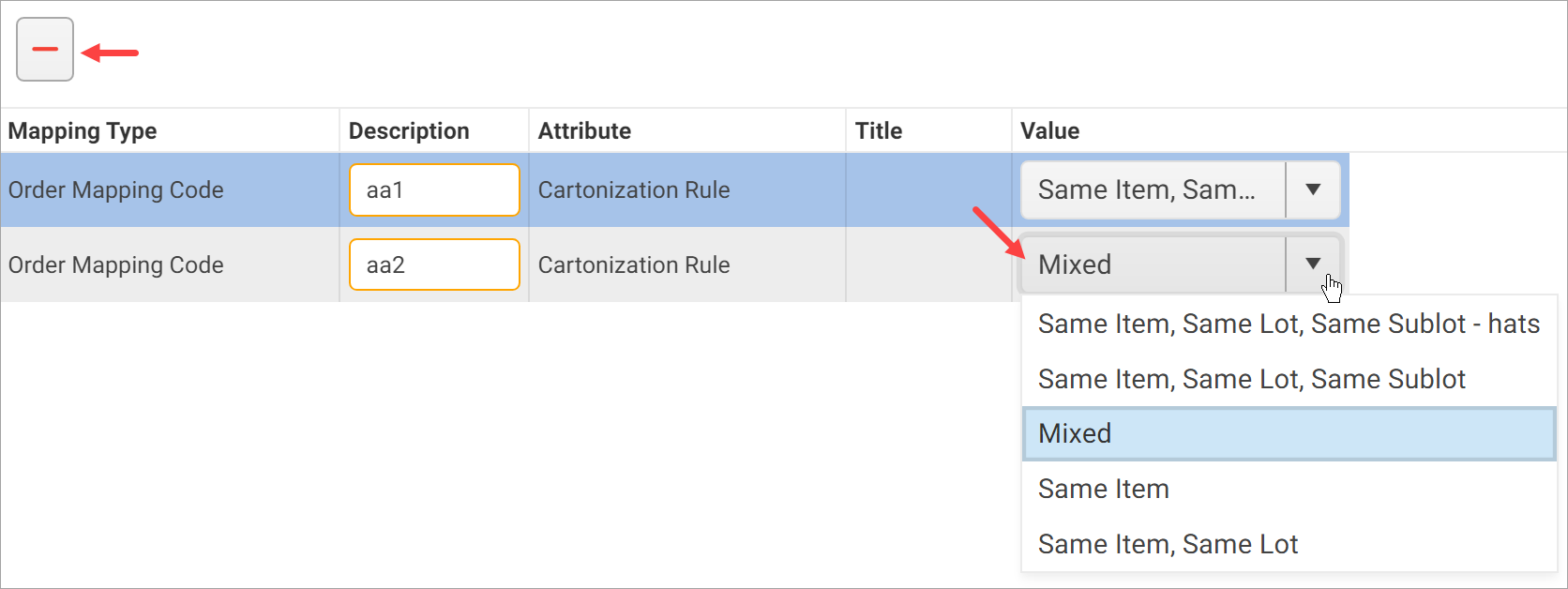Click the Attribute column header
This screenshot has height=589, width=1568.
coord(583,130)
